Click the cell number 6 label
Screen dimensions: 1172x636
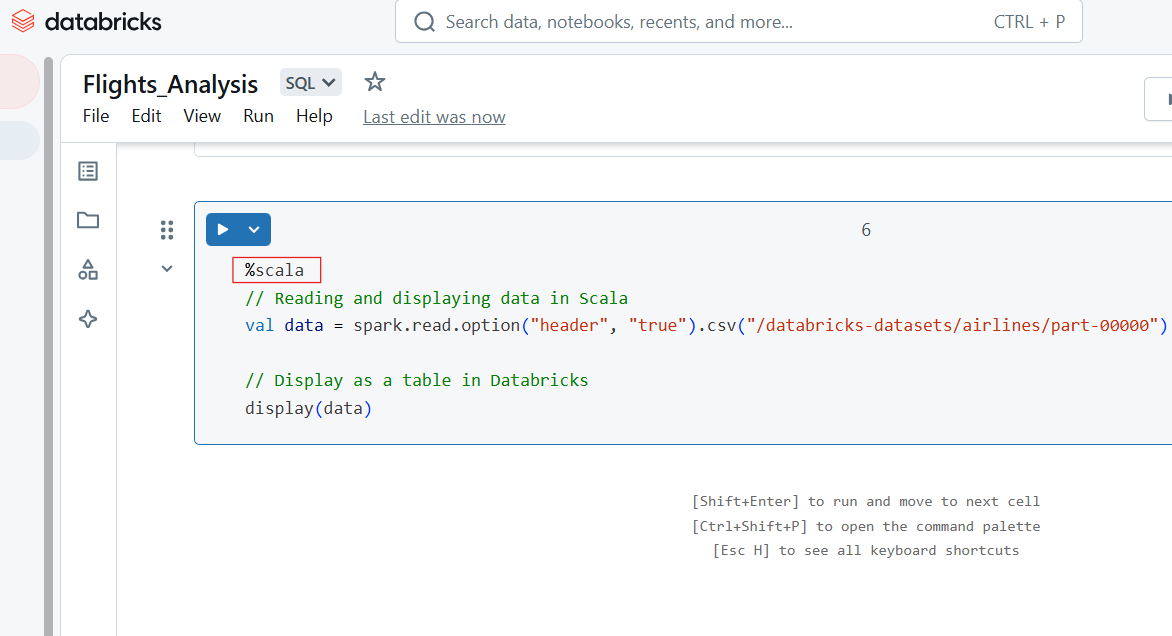(x=866, y=230)
